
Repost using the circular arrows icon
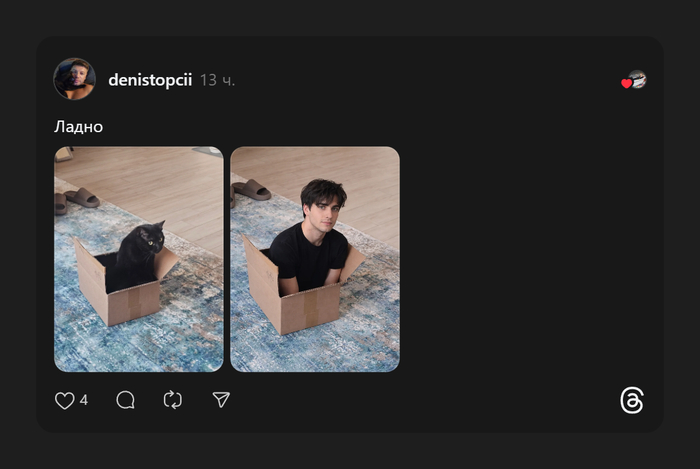(x=173, y=400)
